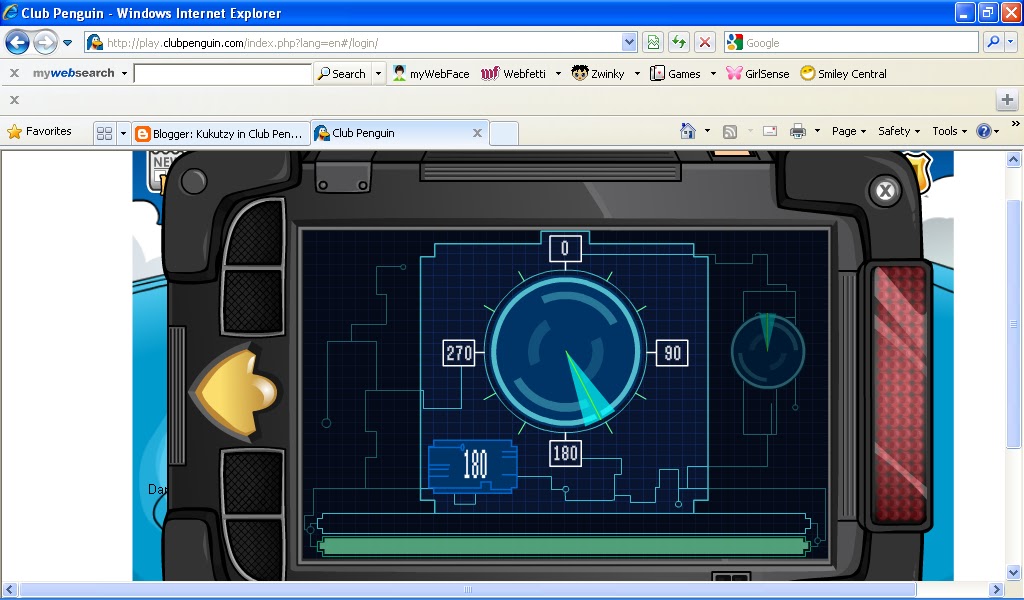1024x600 pixels.
Task: Click the red light panel on gadget
Action: (x=899, y=394)
